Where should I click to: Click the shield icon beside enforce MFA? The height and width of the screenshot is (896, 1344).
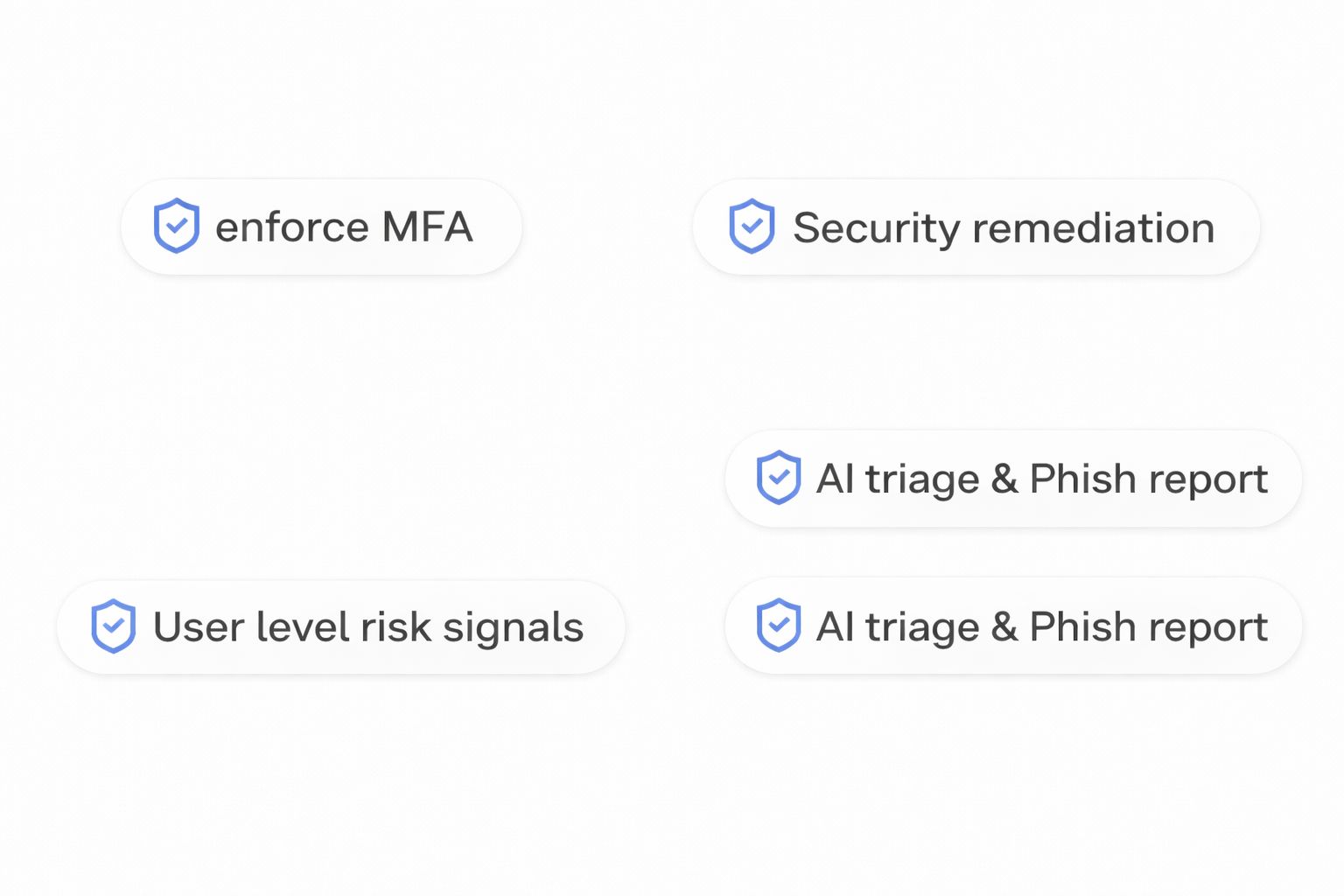point(176,226)
